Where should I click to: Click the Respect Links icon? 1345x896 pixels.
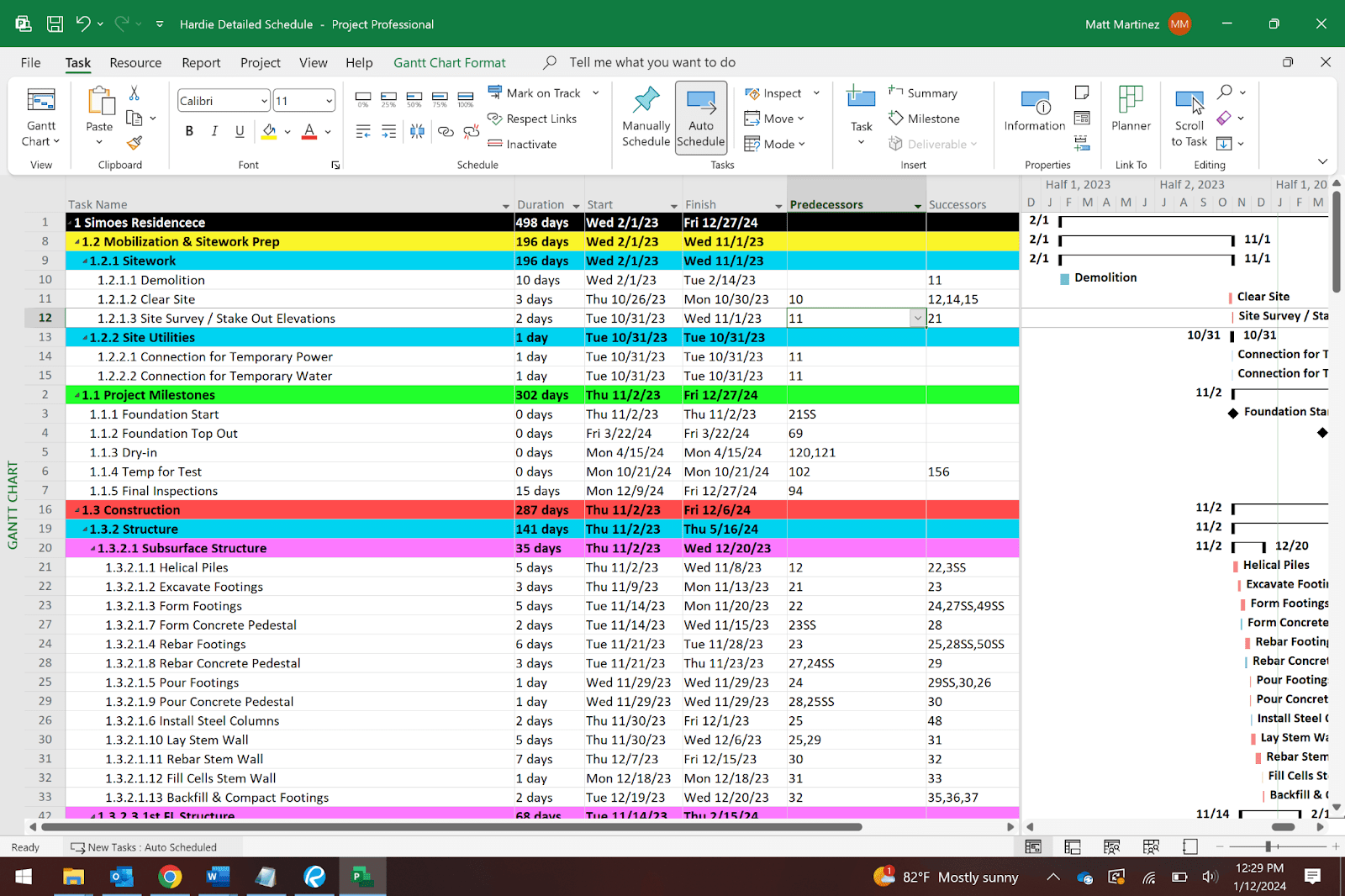(494, 119)
